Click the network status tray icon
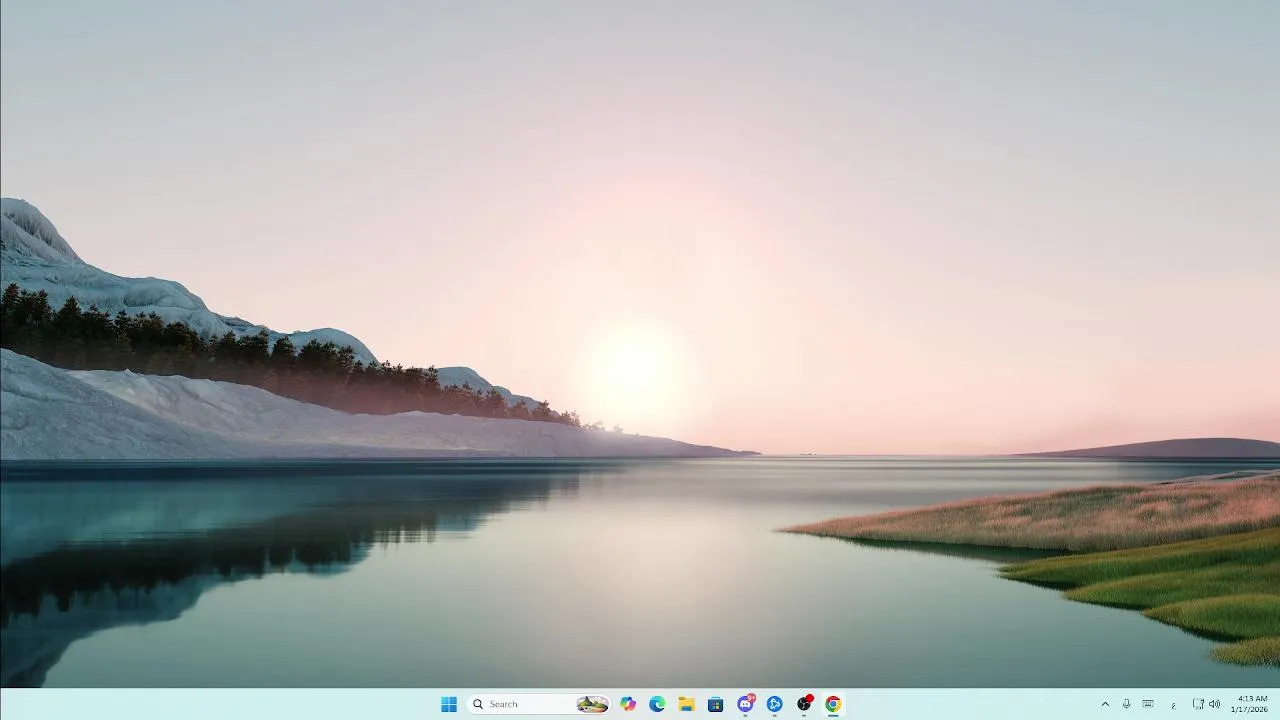Viewport: 1280px width, 720px height. tap(1198, 704)
